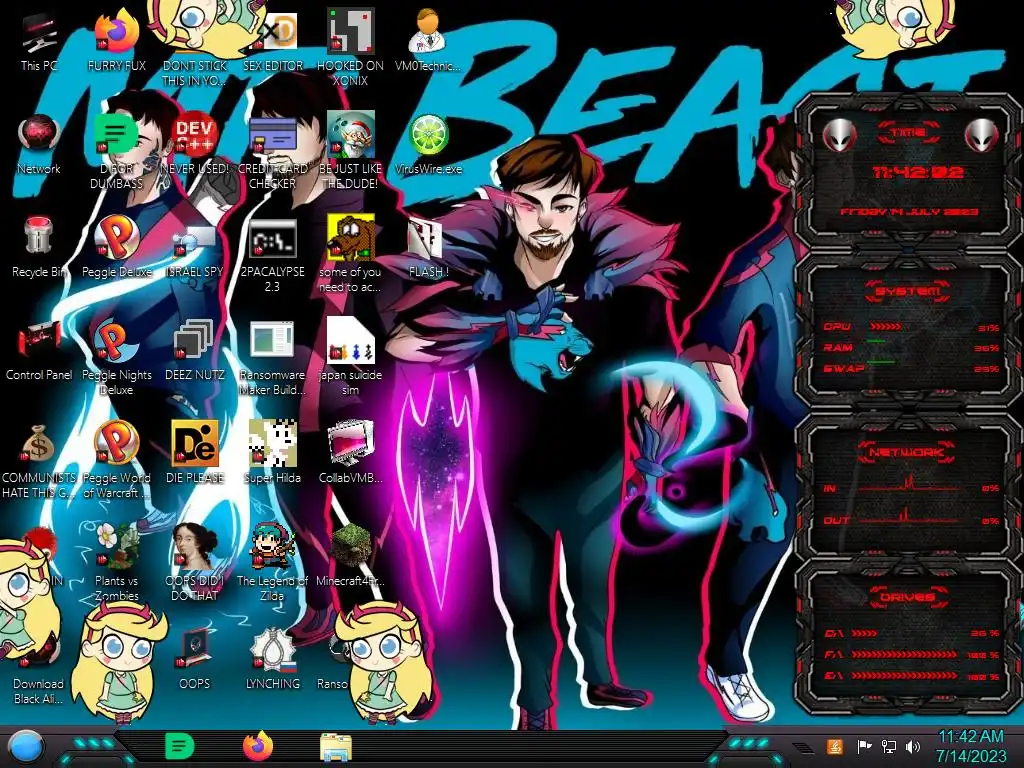Click the gadget clock 11:42:02
Screen dimensions: 1024x768
(x=918, y=172)
